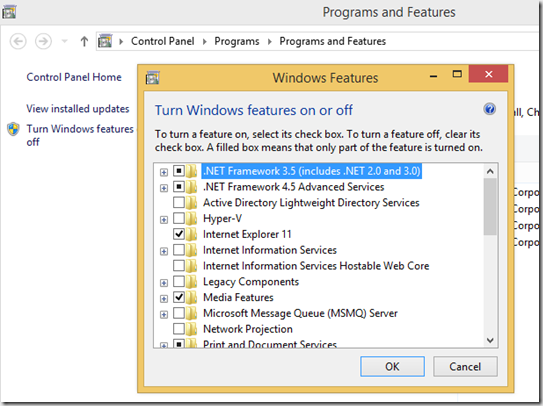Click the OK button
The width and height of the screenshot is (543, 406).
(392, 367)
